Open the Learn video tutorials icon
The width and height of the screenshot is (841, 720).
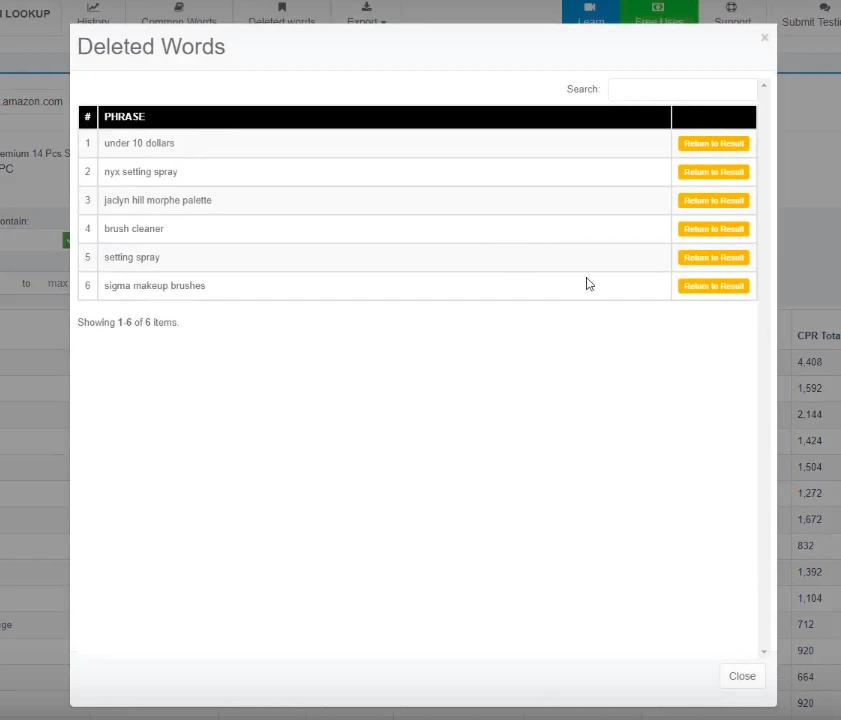pyautogui.click(x=590, y=8)
